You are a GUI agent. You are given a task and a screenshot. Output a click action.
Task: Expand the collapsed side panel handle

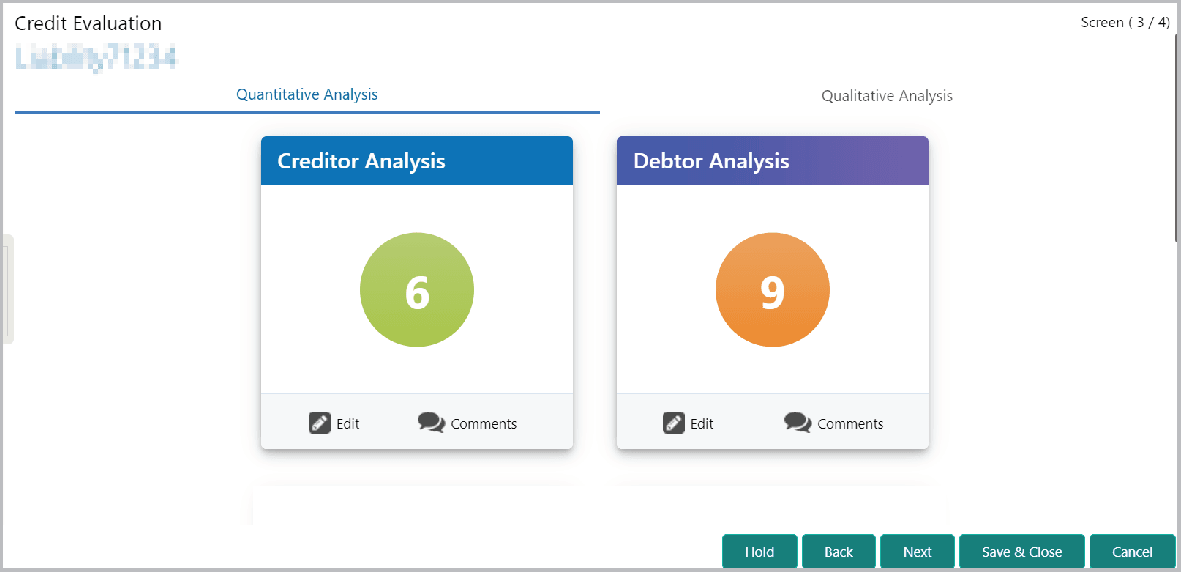click(x=8, y=289)
